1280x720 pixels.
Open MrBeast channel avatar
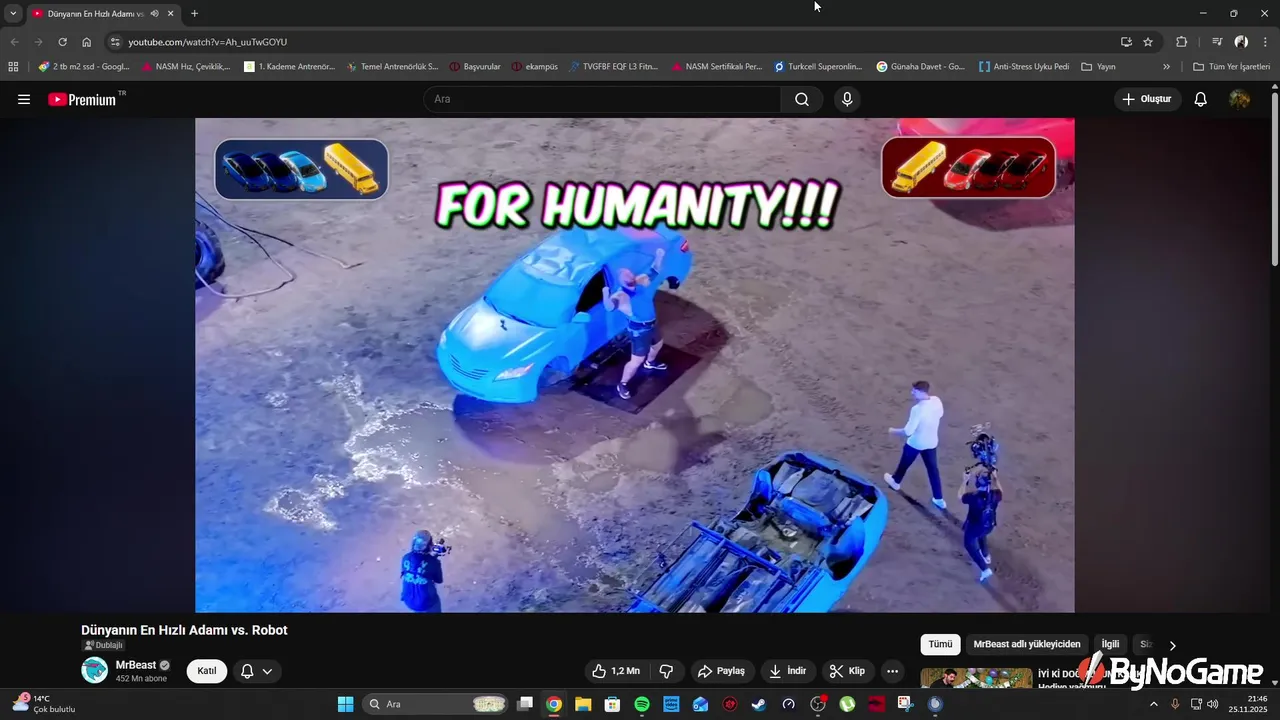click(x=95, y=670)
